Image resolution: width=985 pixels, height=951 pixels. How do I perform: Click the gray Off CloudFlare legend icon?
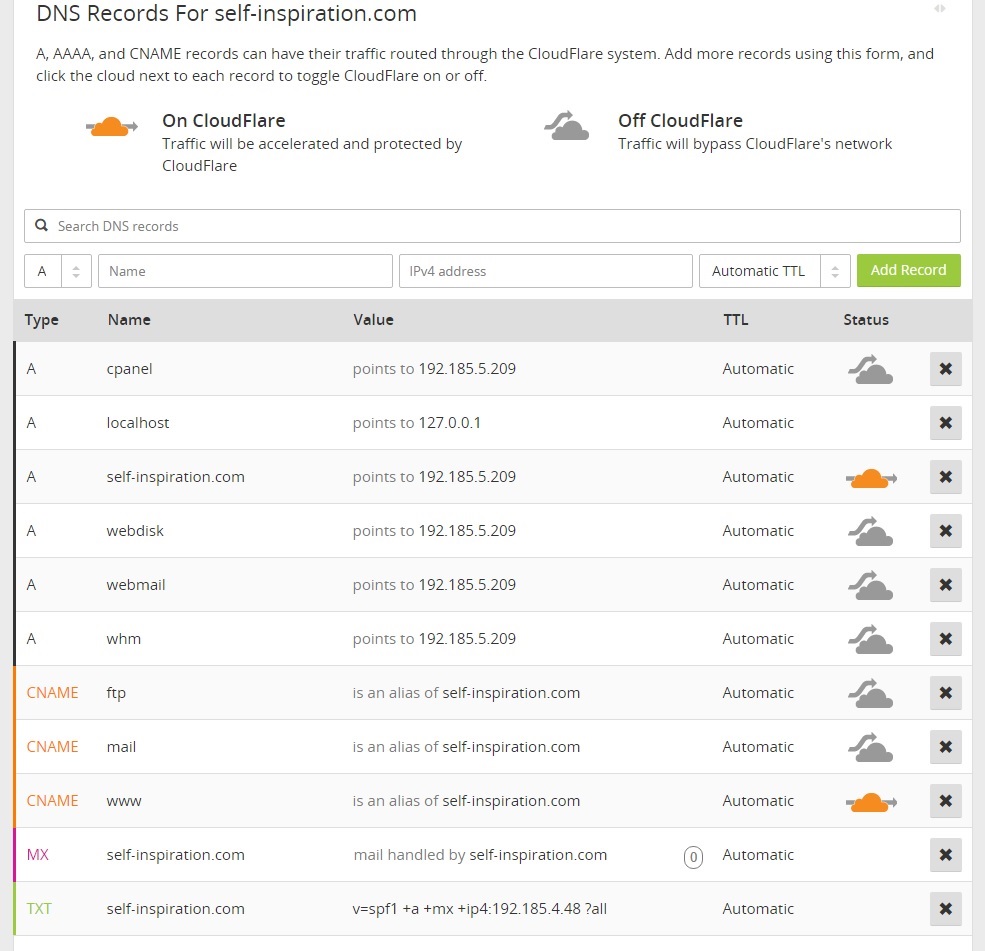(x=567, y=126)
